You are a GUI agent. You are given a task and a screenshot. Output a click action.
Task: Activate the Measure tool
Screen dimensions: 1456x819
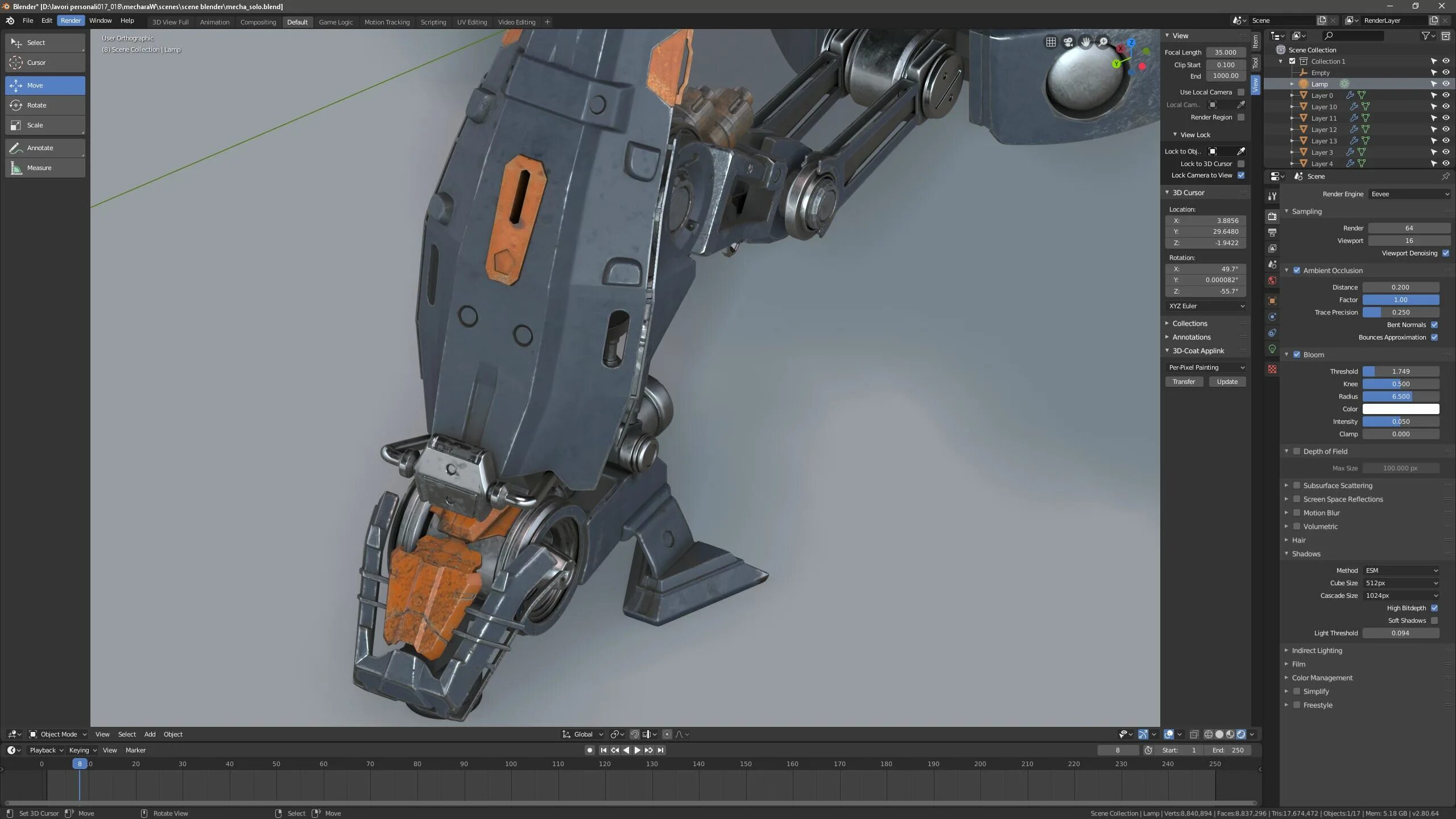45,168
